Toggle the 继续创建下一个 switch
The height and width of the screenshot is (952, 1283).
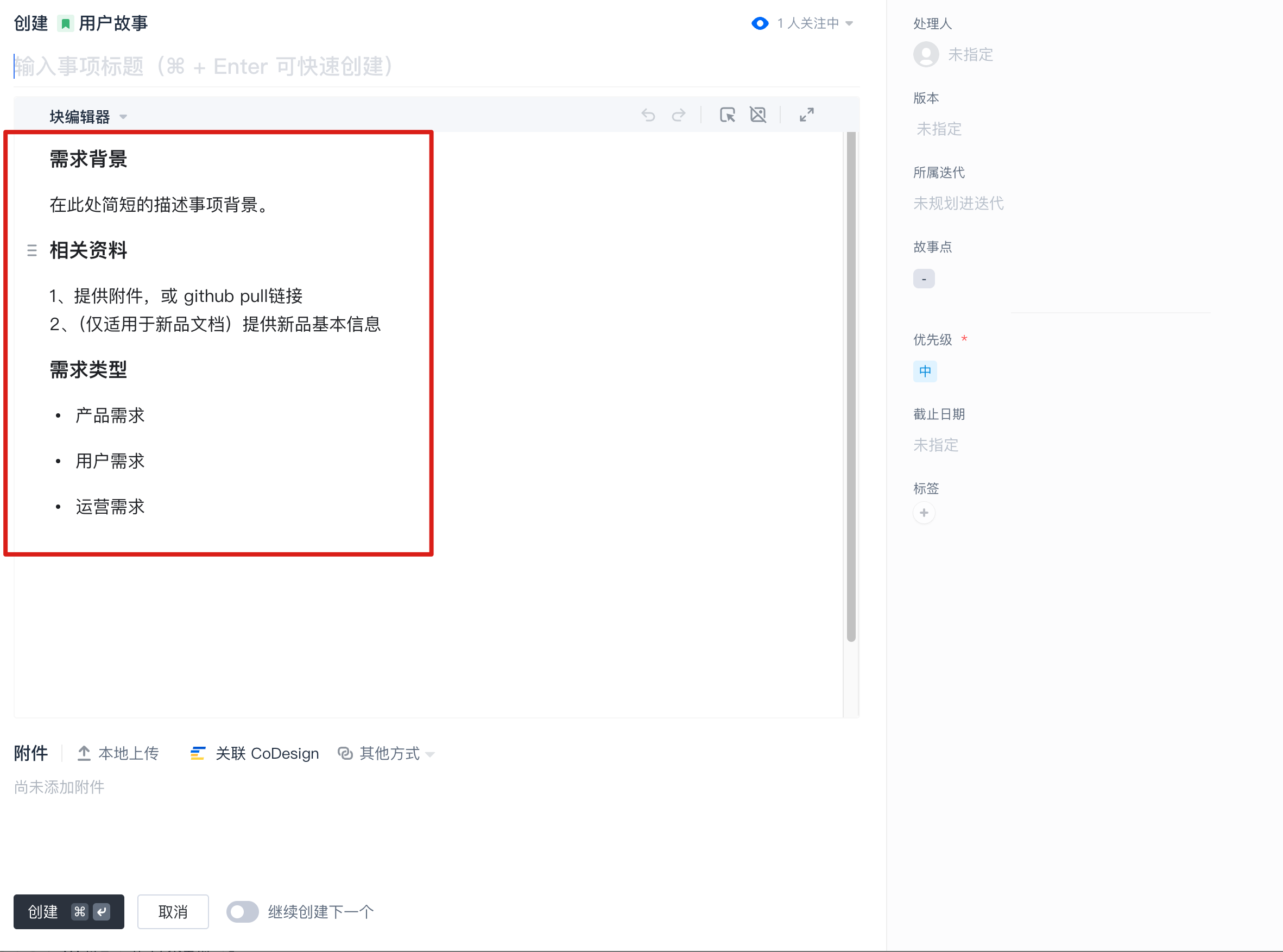click(x=243, y=912)
